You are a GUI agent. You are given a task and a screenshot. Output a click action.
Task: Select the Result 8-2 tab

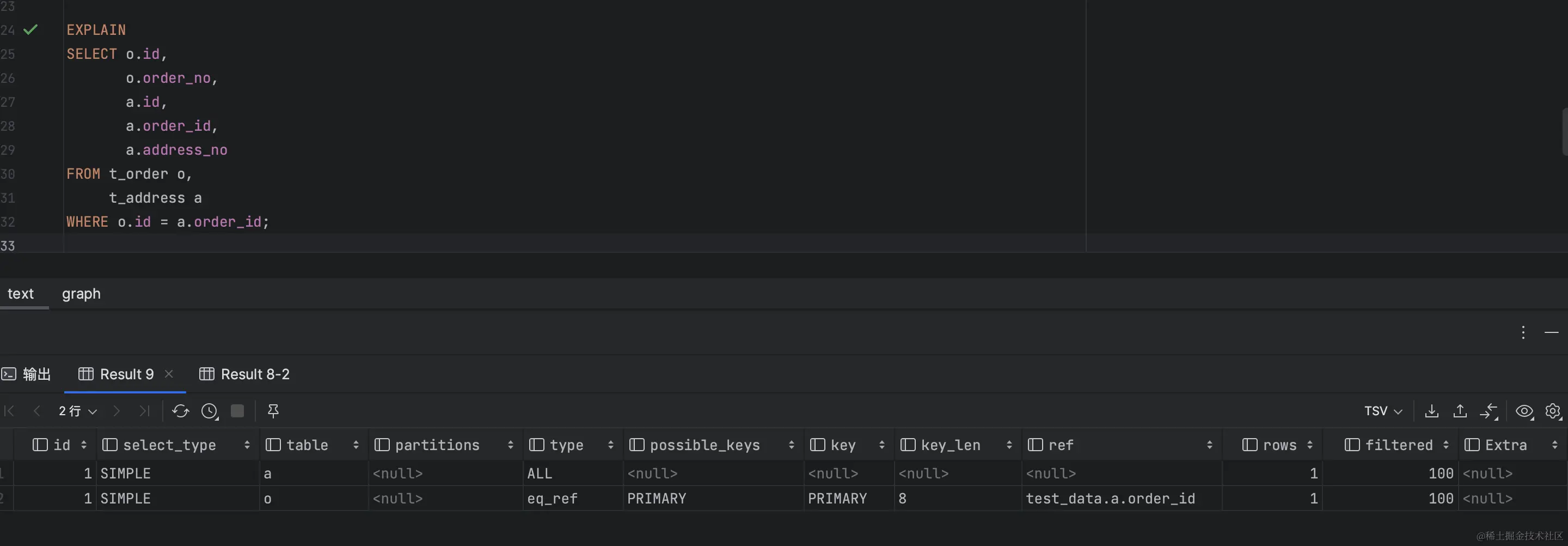click(x=244, y=374)
